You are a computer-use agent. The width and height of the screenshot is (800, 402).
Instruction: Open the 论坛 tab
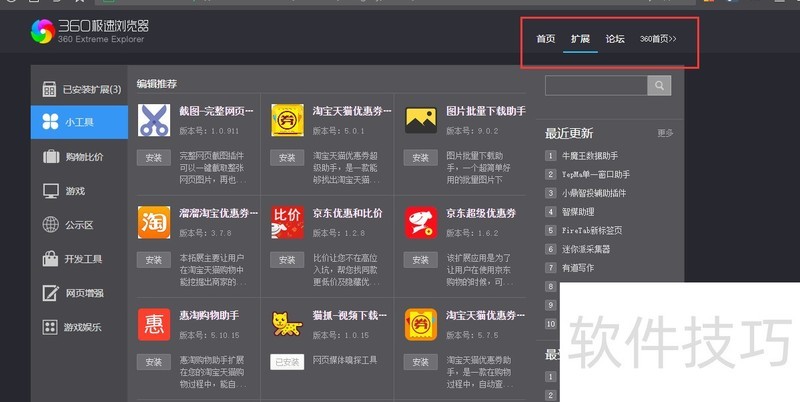(615, 39)
